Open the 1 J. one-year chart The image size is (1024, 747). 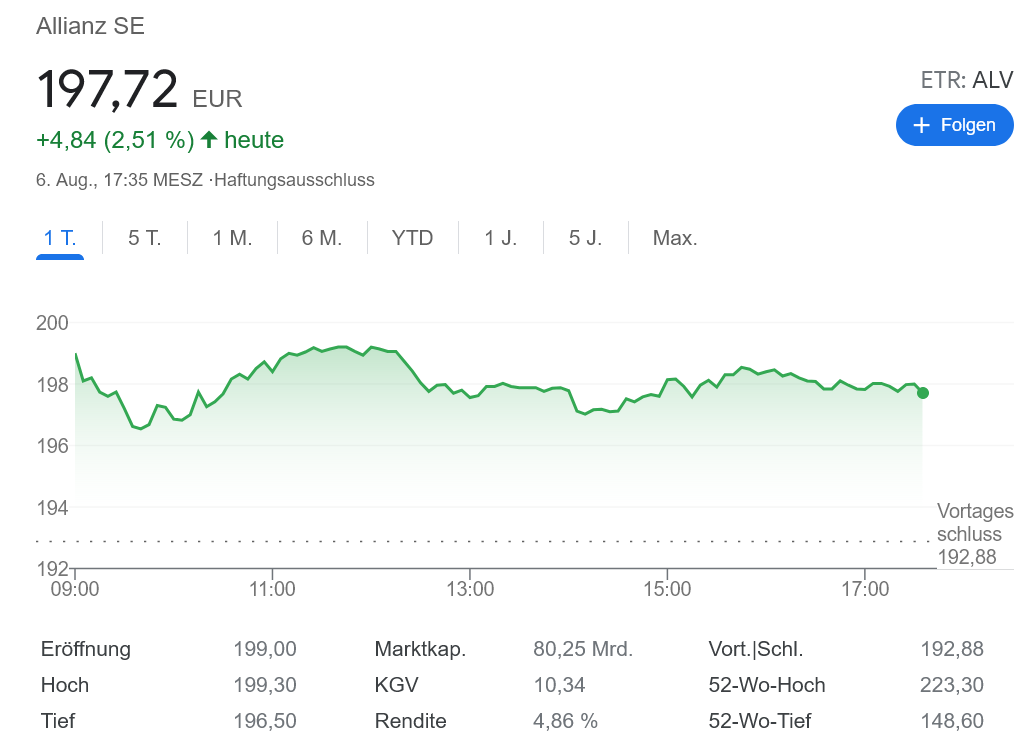[x=500, y=238]
